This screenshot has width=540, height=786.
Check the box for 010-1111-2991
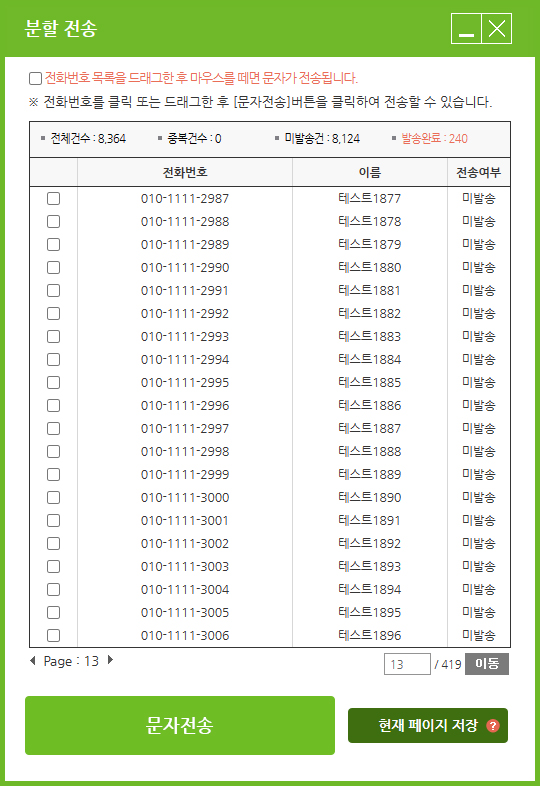pos(54,290)
